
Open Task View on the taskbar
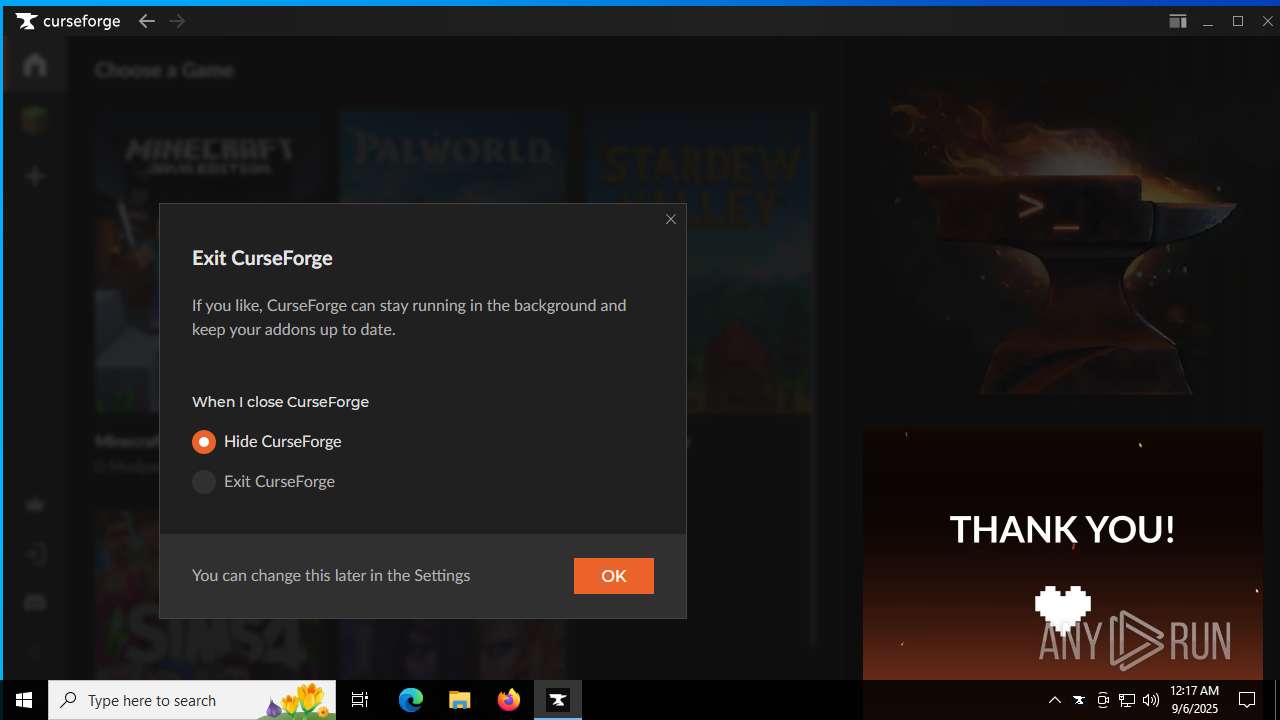pyautogui.click(x=360, y=700)
